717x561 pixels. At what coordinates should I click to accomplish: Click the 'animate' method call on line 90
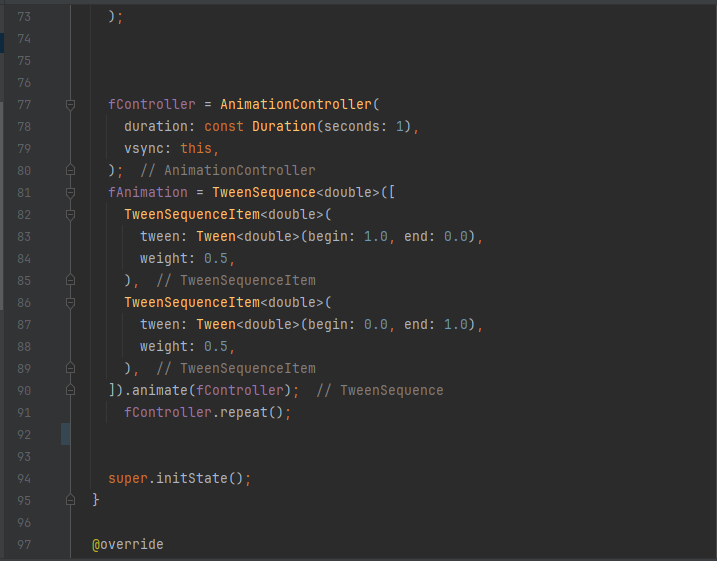(160, 390)
